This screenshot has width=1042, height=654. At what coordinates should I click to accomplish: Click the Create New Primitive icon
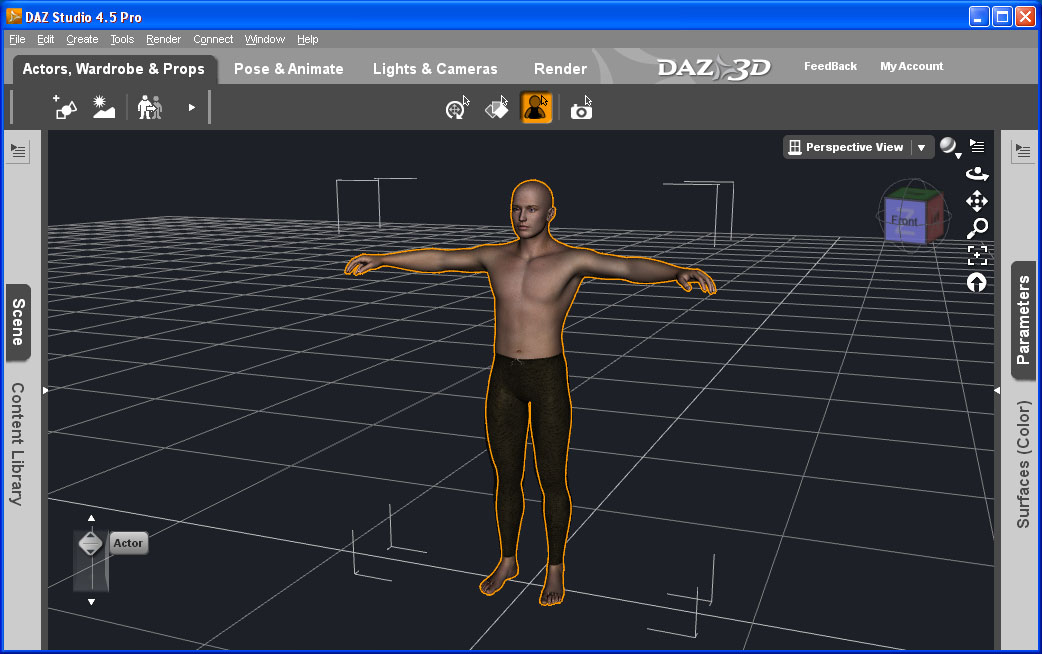tap(66, 107)
